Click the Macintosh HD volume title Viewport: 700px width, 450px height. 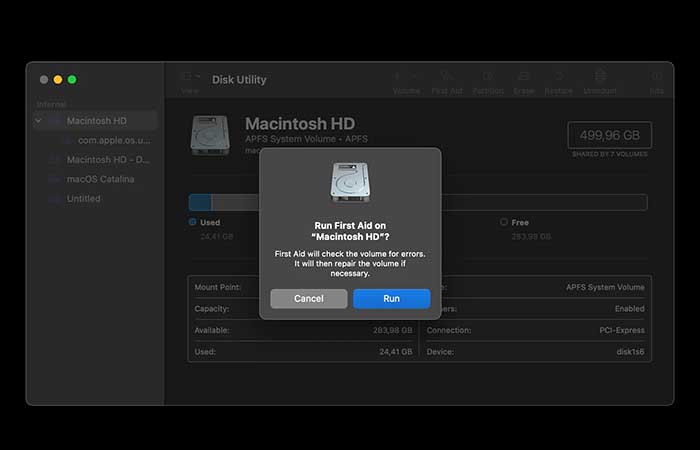[x=300, y=124]
